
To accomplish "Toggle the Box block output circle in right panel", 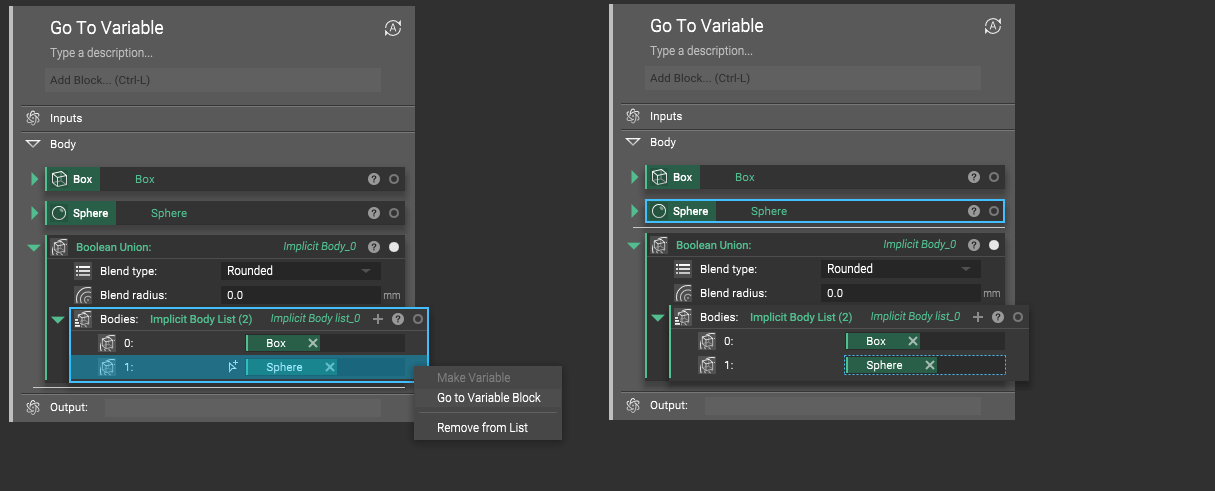I will [994, 177].
